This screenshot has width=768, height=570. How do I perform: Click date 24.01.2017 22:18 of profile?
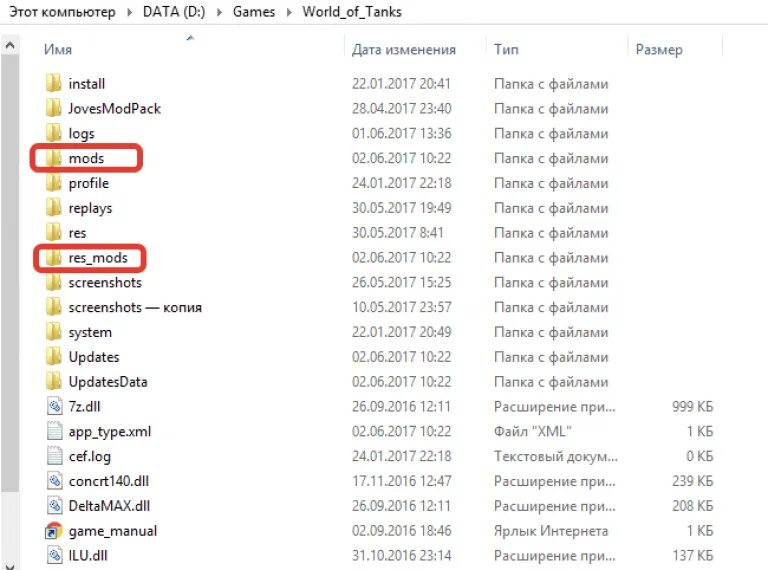click(x=401, y=183)
